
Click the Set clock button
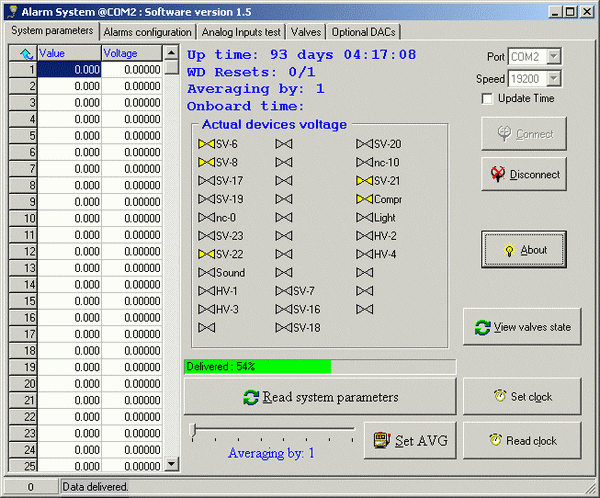[x=522, y=397]
